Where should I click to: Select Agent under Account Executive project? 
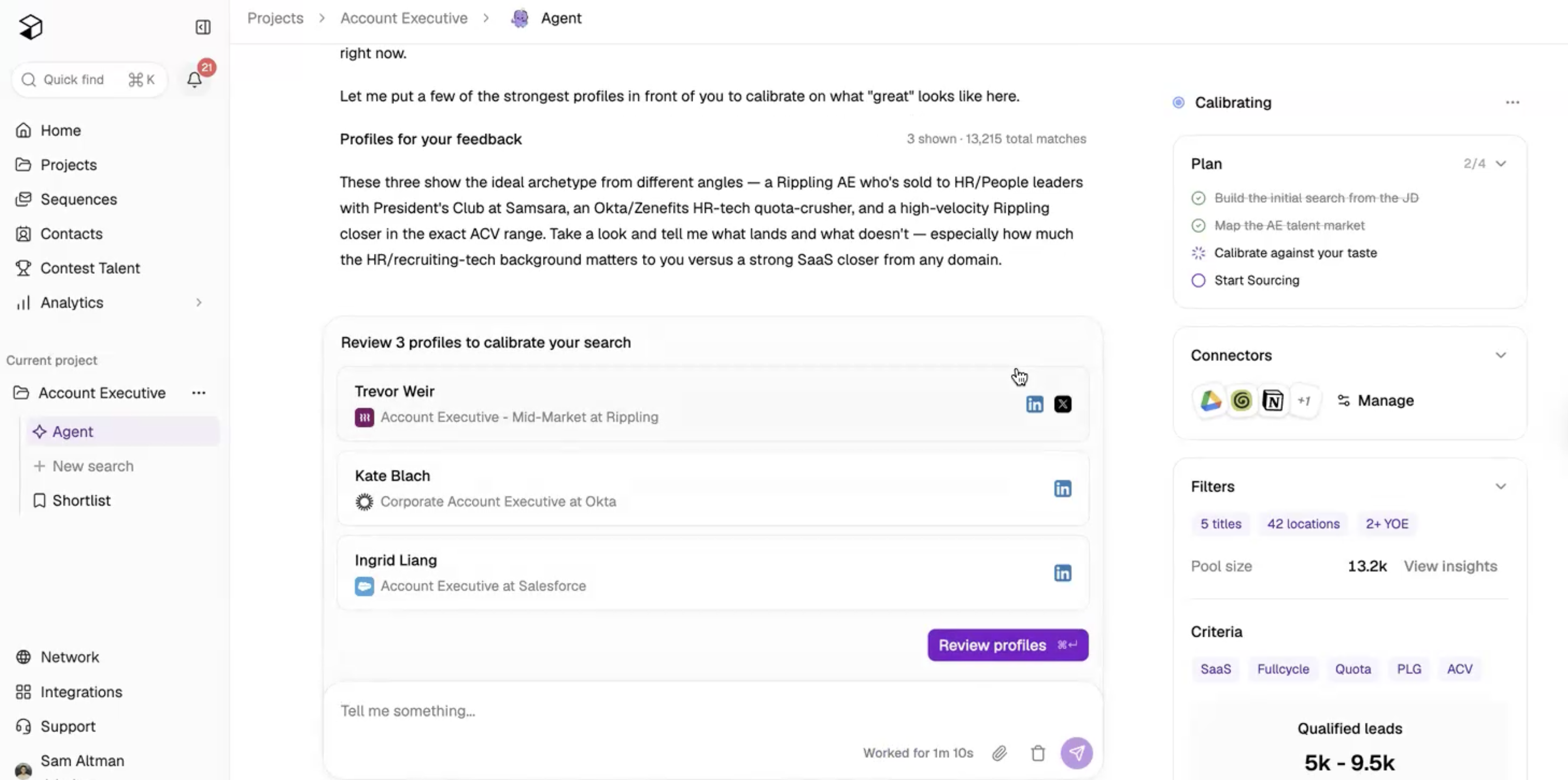[x=122, y=431]
